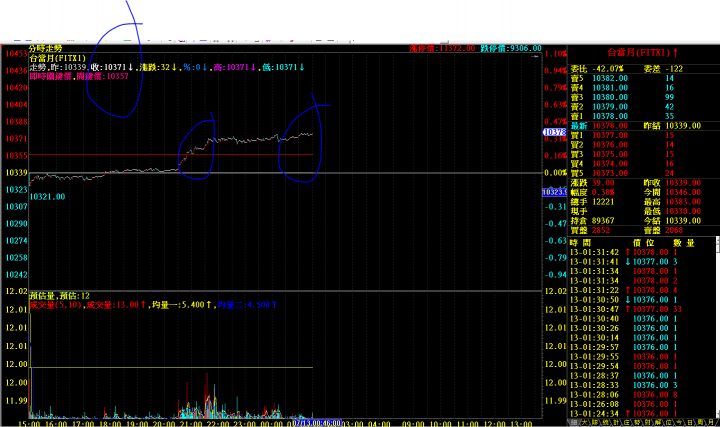Click the 價位 column header in tick list

pos(644,243)
